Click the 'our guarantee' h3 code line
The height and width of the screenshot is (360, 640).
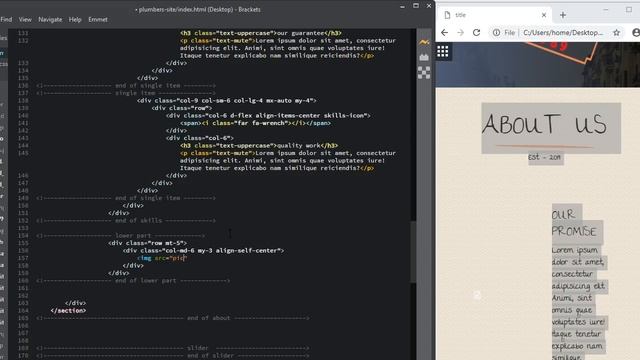pos(260,33)
